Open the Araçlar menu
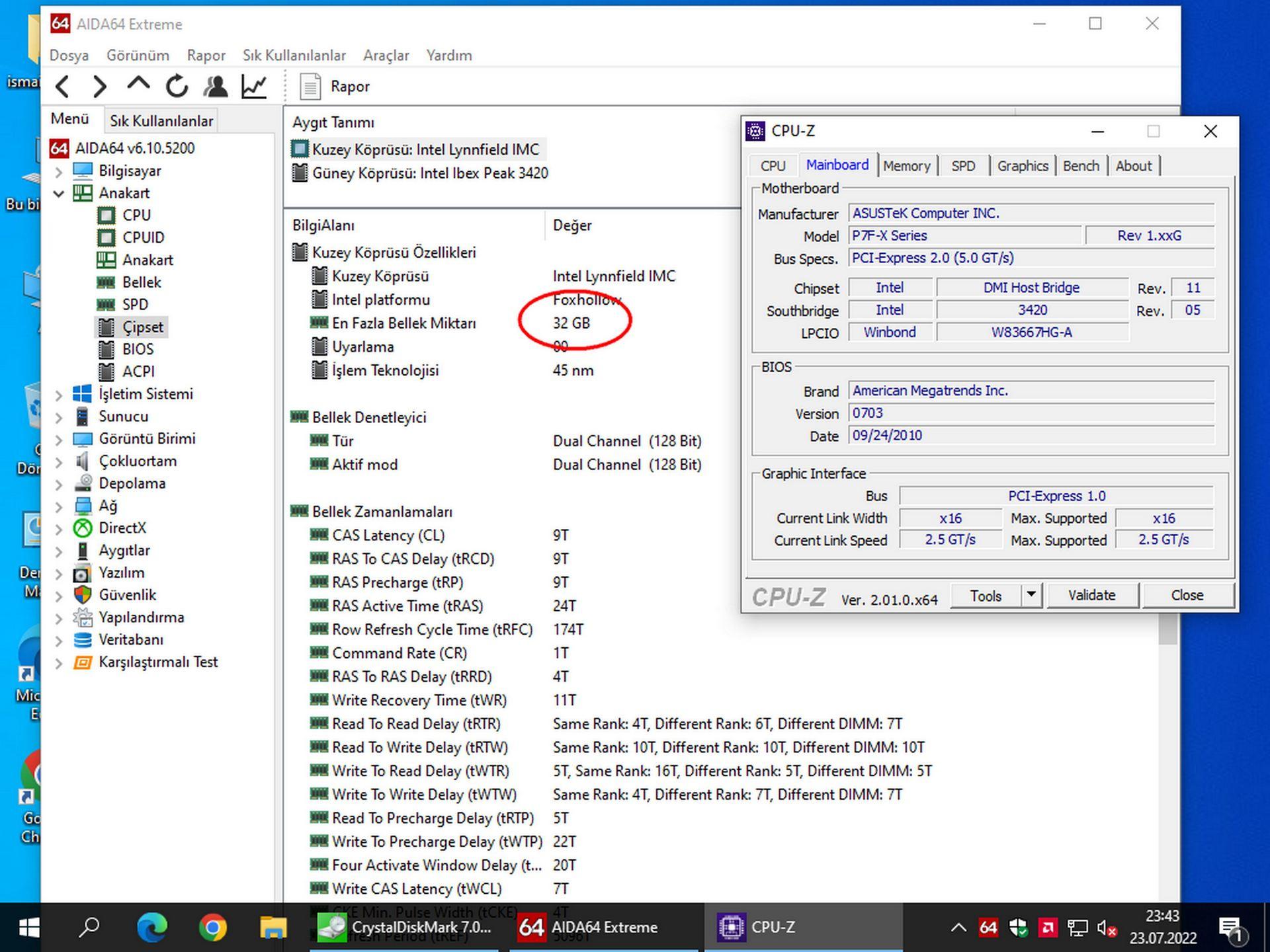Viewport: 1270px width, 952px height. (386, 56)
